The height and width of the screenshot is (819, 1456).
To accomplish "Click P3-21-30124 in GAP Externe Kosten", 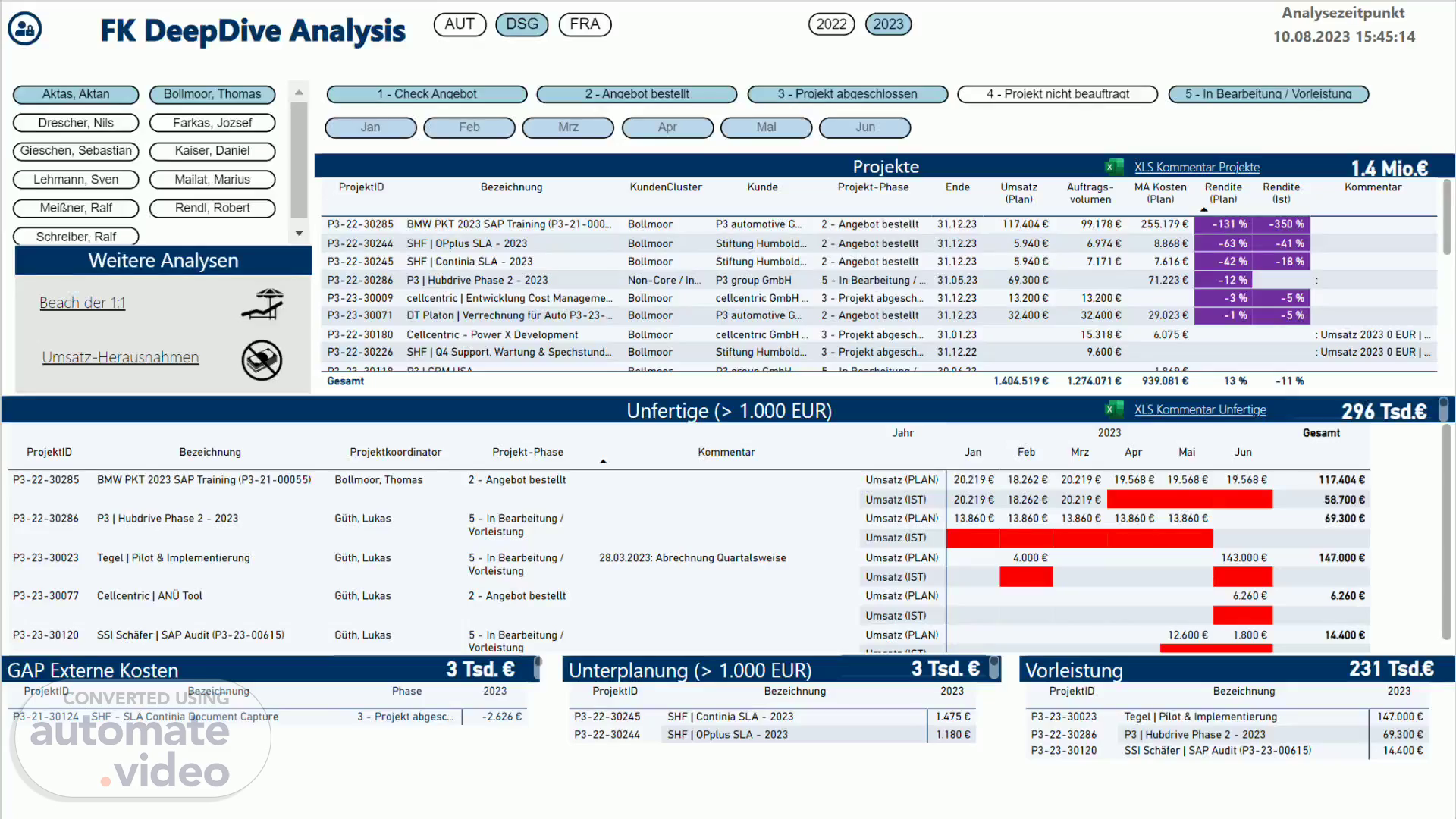I will coord(45,717).
